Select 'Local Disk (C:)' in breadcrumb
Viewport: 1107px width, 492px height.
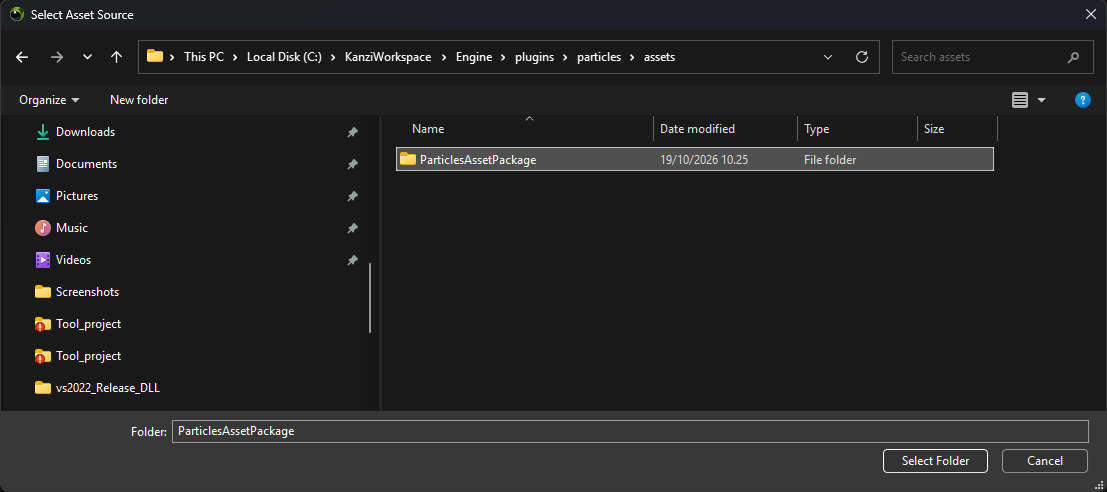(285, 57)
